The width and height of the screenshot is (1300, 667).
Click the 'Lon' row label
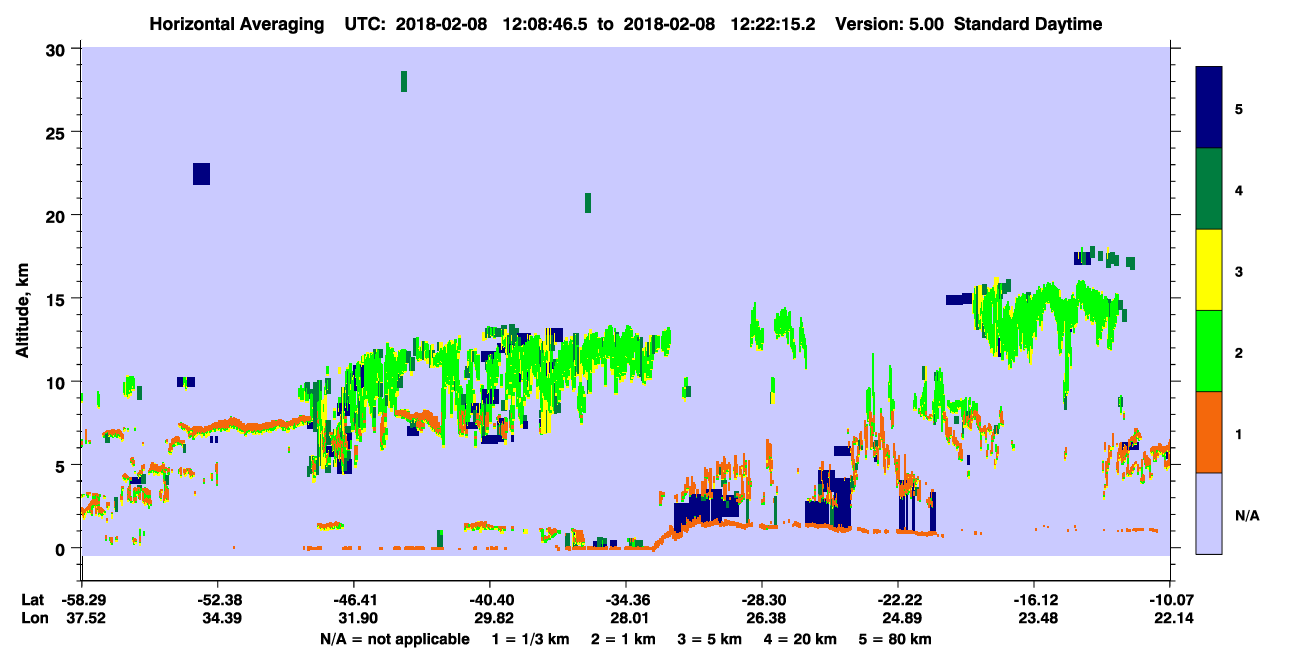click(x=34, y=618)
